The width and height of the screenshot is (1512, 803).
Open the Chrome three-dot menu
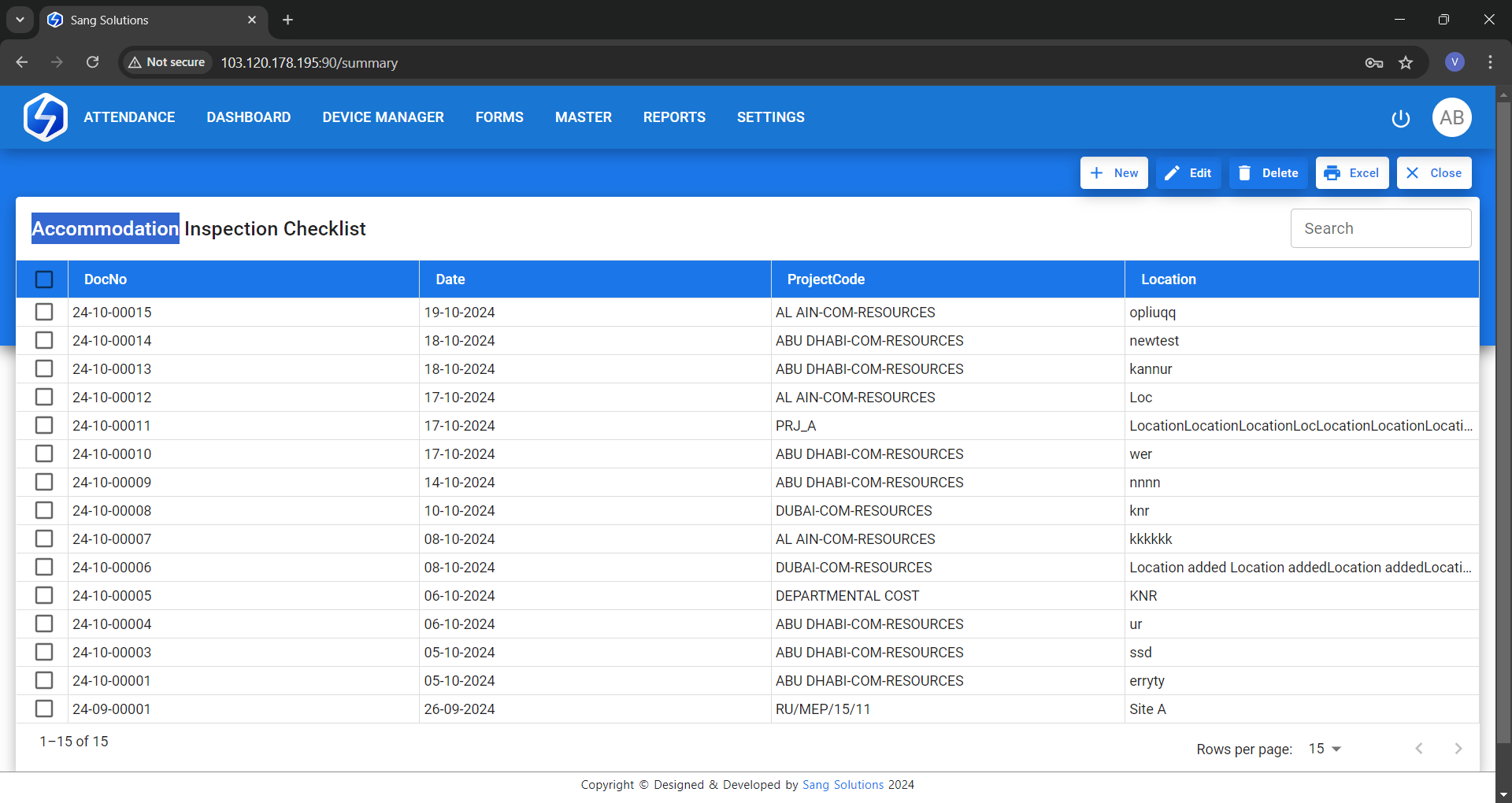[1490, 62]
